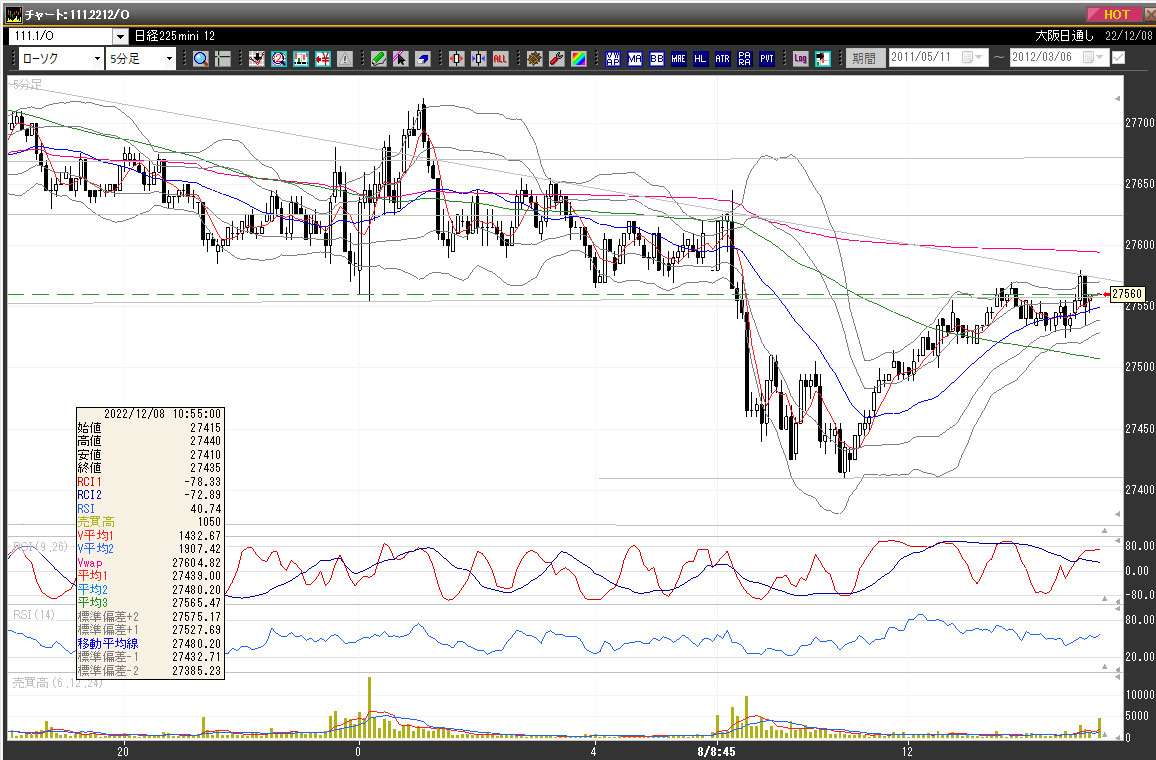The height and width of the screenshot is (760, 1156).
Task: Open the wrench tool settings icon
Action: pos(557,58)
